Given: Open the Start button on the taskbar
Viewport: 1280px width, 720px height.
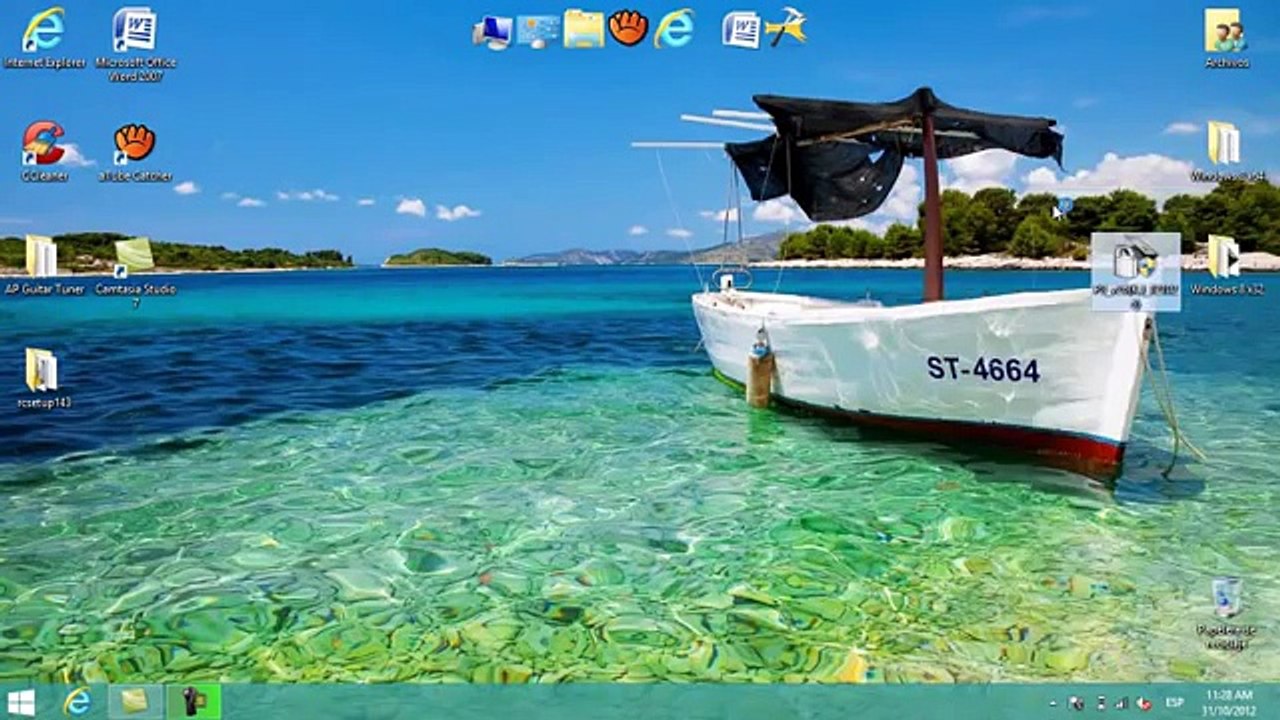Looking at the screenshot, I should (x=21, y=701).
